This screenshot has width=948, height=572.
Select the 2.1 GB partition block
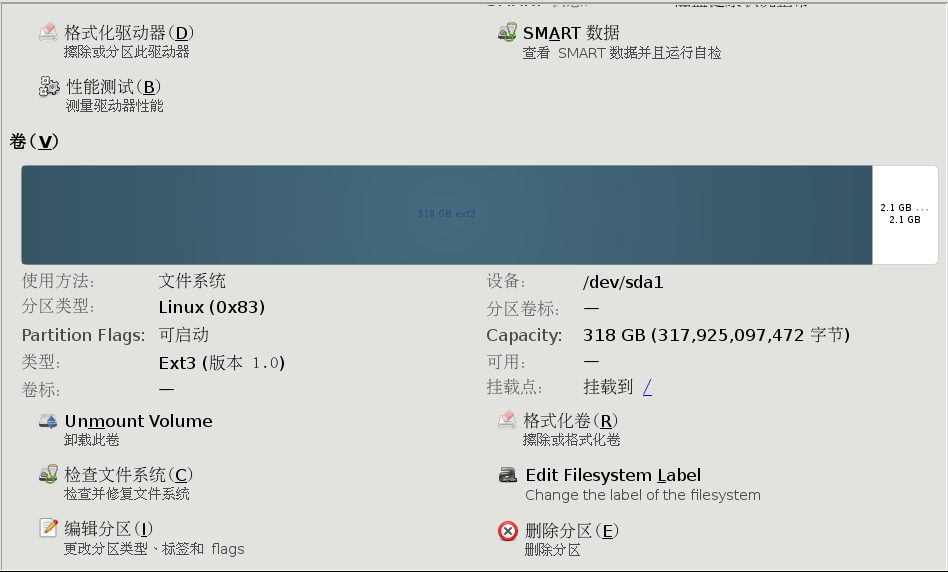905,215
